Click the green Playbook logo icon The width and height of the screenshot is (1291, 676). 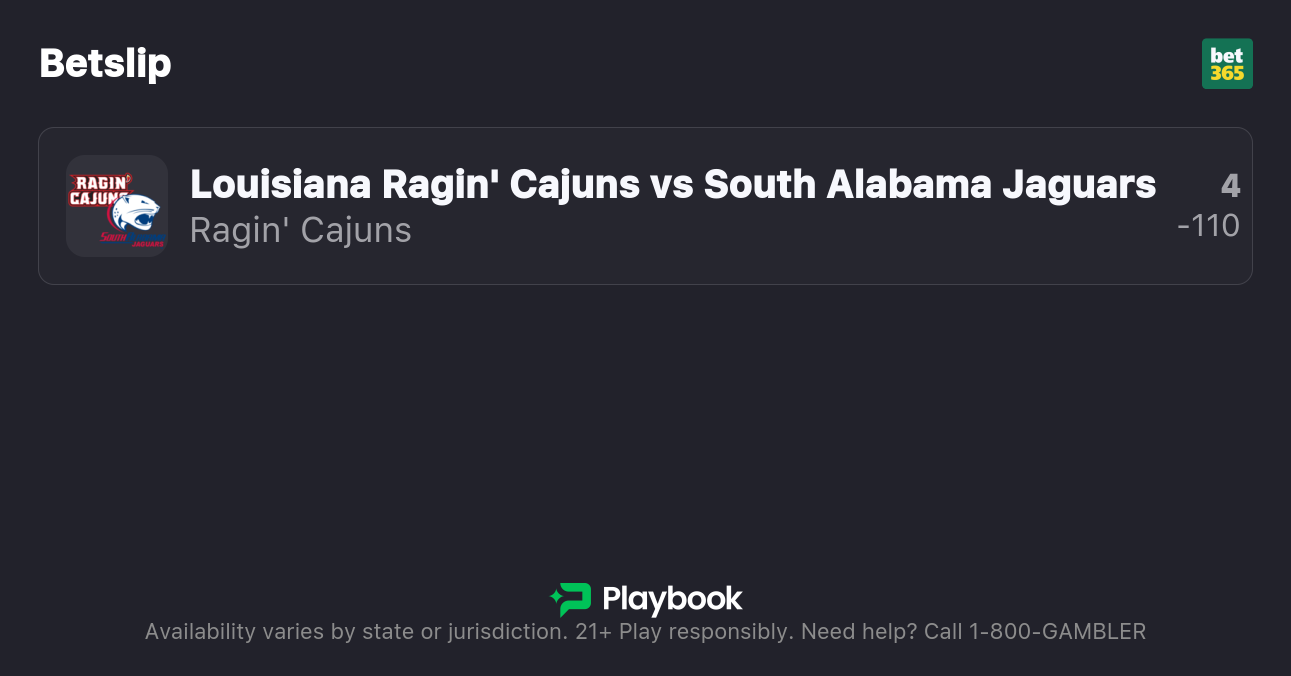[x=571, y=599]
